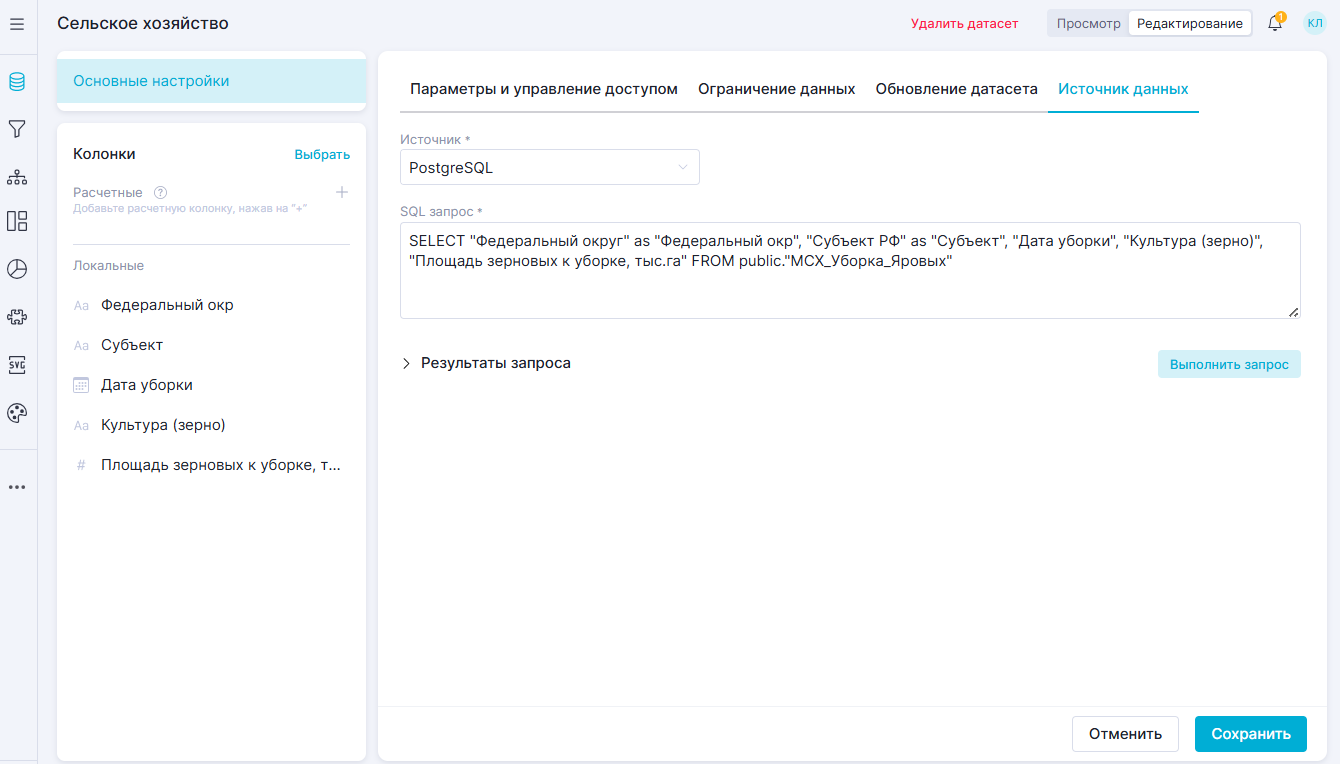Open the filter funnel icon in sidebar
The height and width of the screenshot is (764, 1340).
[x=17, y=129]
